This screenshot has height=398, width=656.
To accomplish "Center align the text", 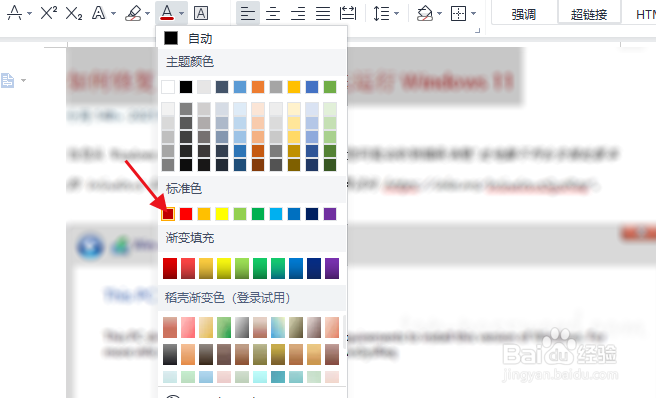I will 273,14.
